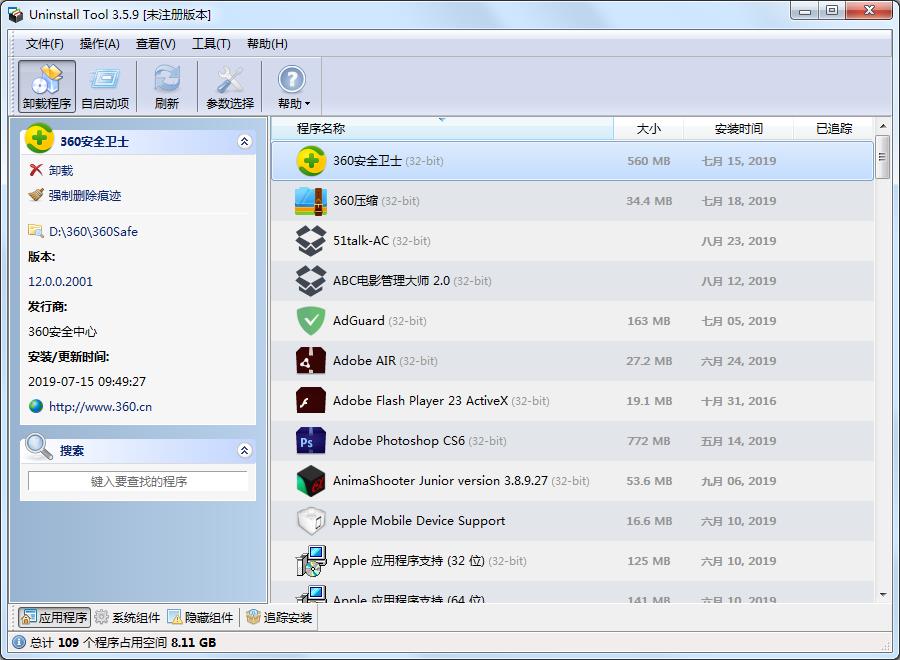Open the 自启动项 panel icon
The width and height of the screenshot is (900, 660).
click(106, 78)
